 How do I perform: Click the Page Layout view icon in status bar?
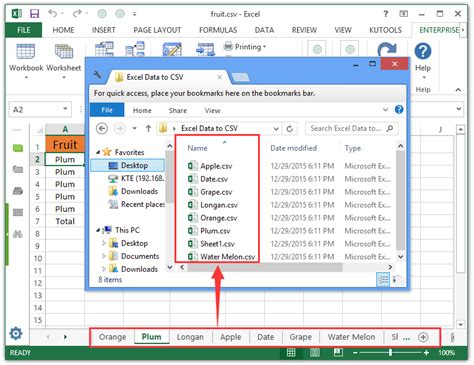point(315,352)
